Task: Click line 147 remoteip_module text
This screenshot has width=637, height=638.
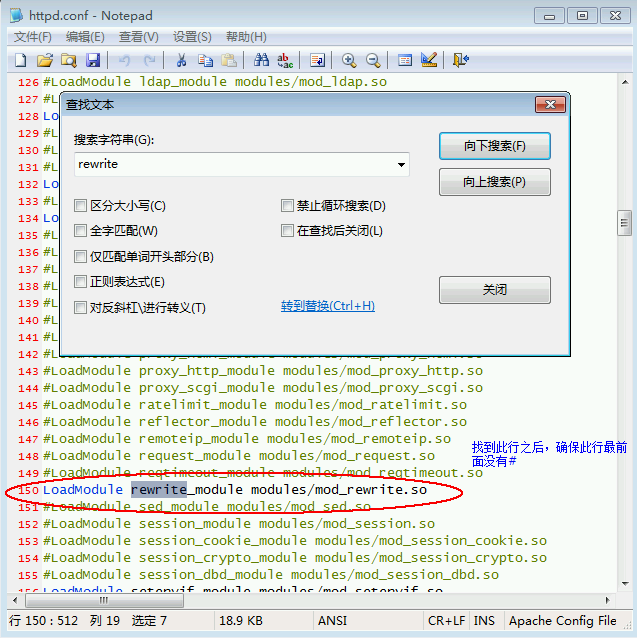Action: pos(247,439)
